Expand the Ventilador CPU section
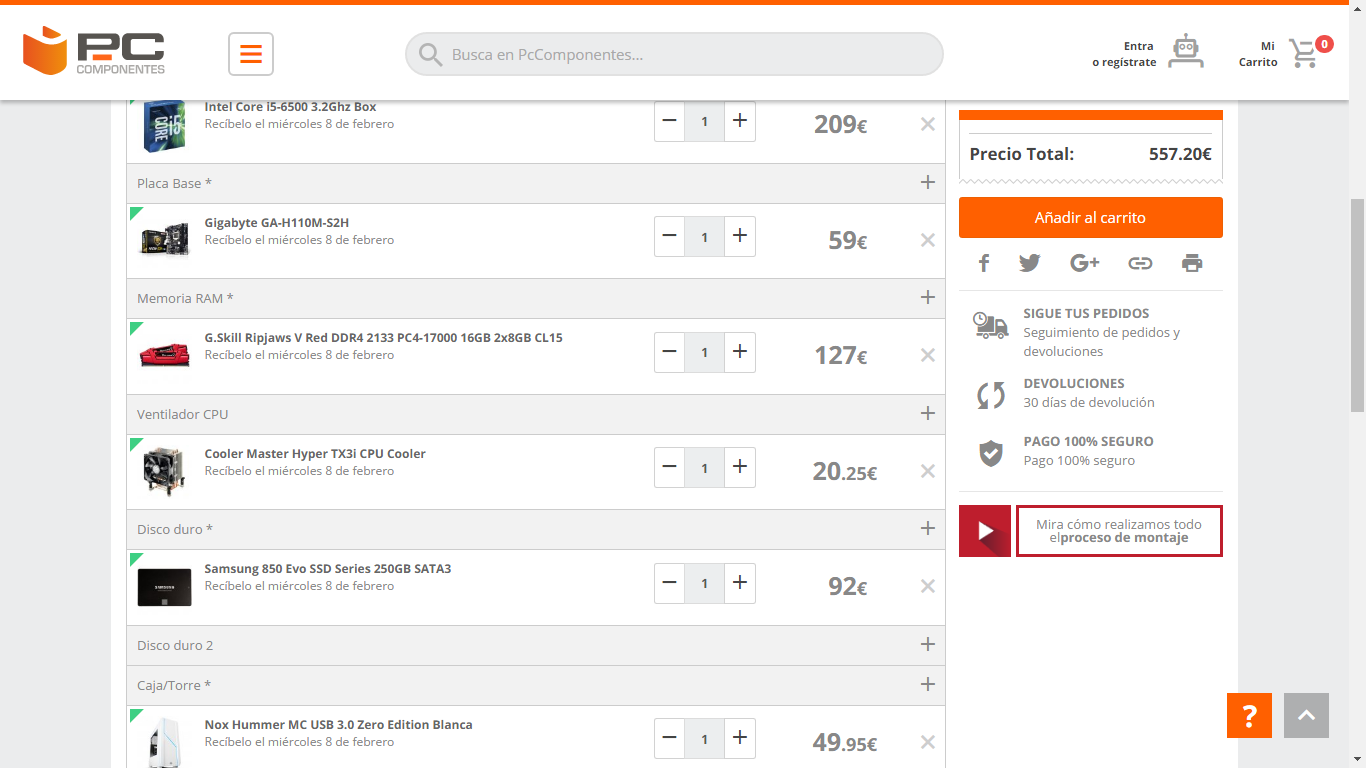The image size is (1366, 768). point(928,413)
